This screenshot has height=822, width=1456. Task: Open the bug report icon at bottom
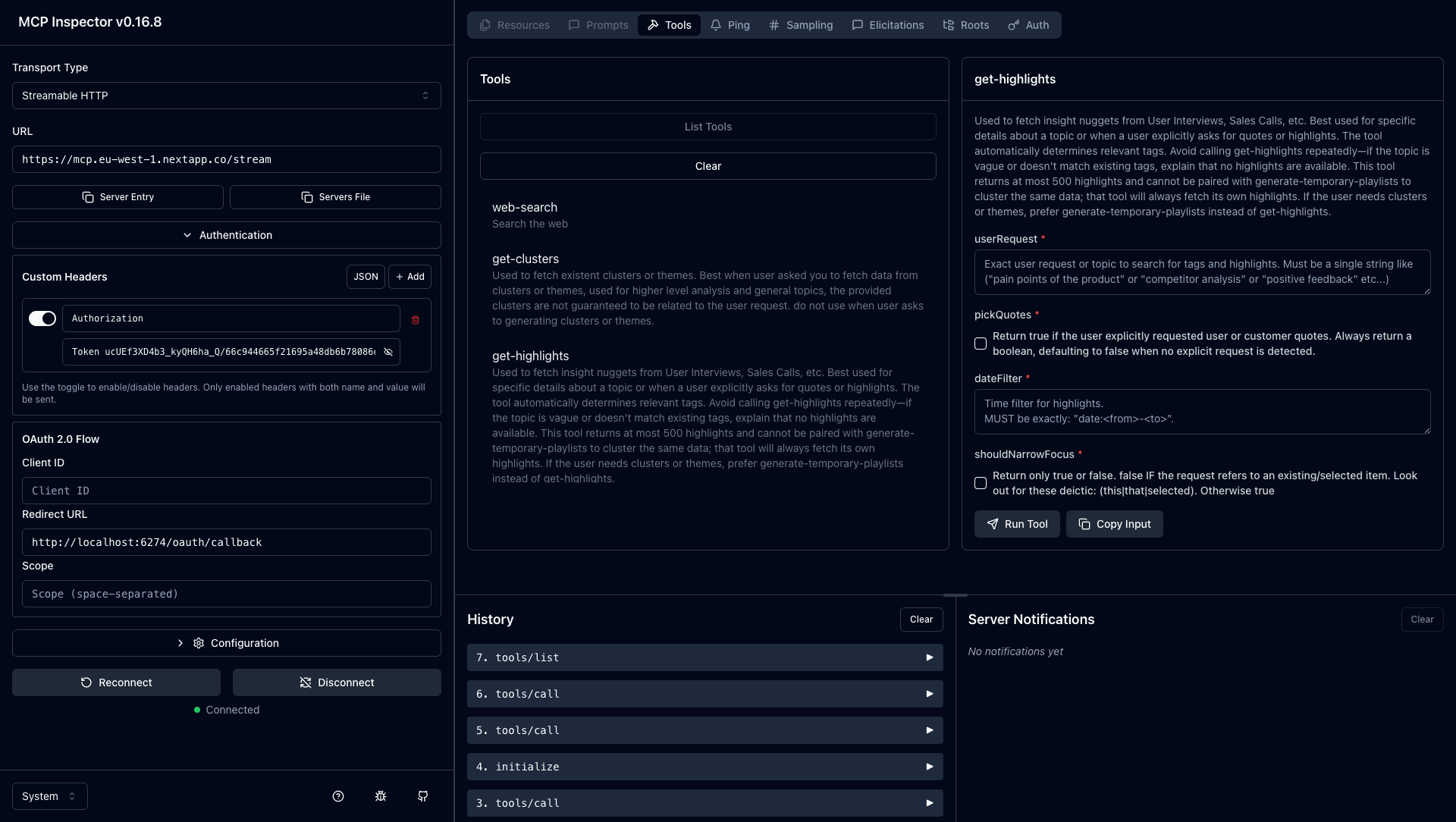[380, 796]
